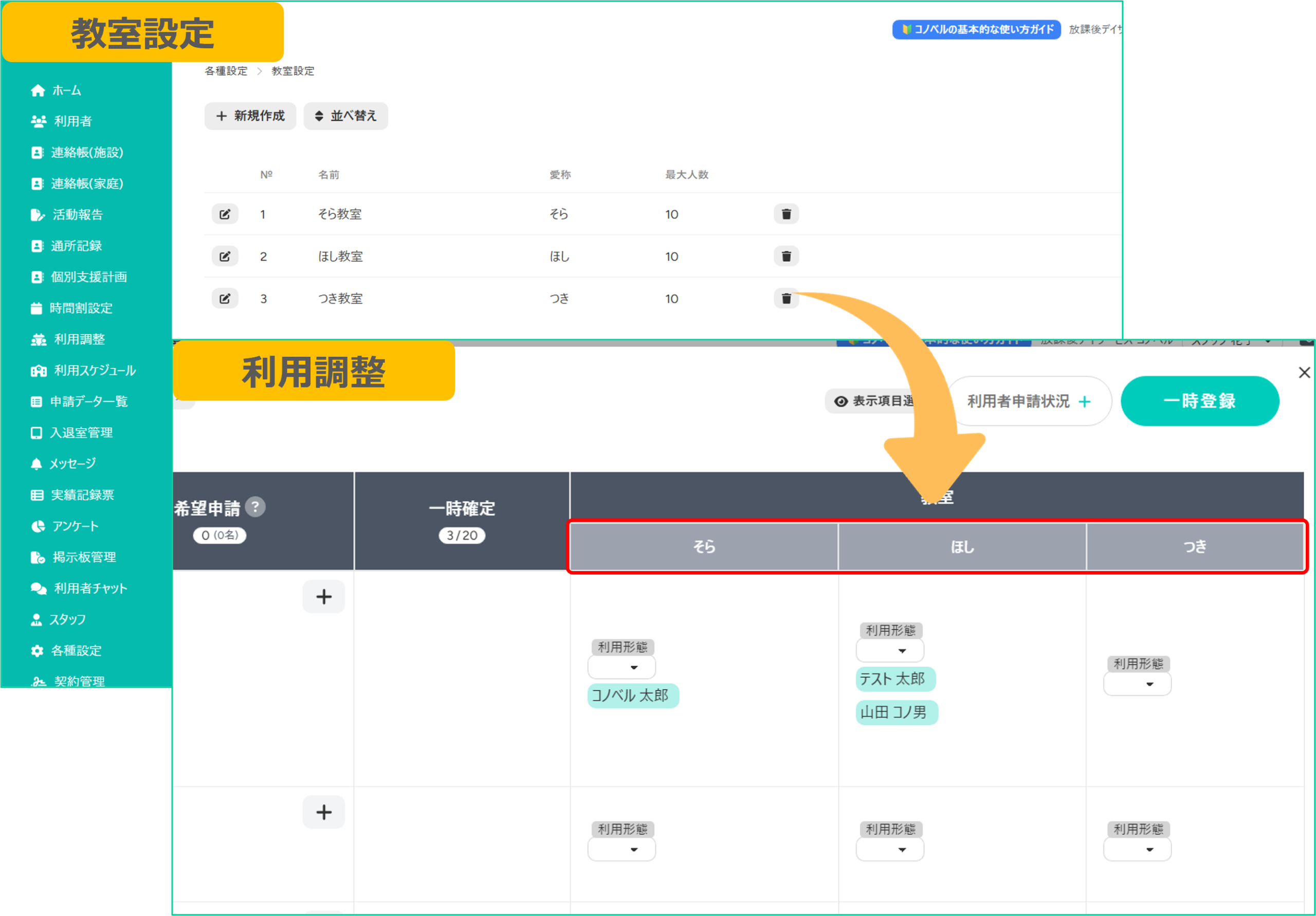Close the 利用調整 panel with X

point(1304,373)
